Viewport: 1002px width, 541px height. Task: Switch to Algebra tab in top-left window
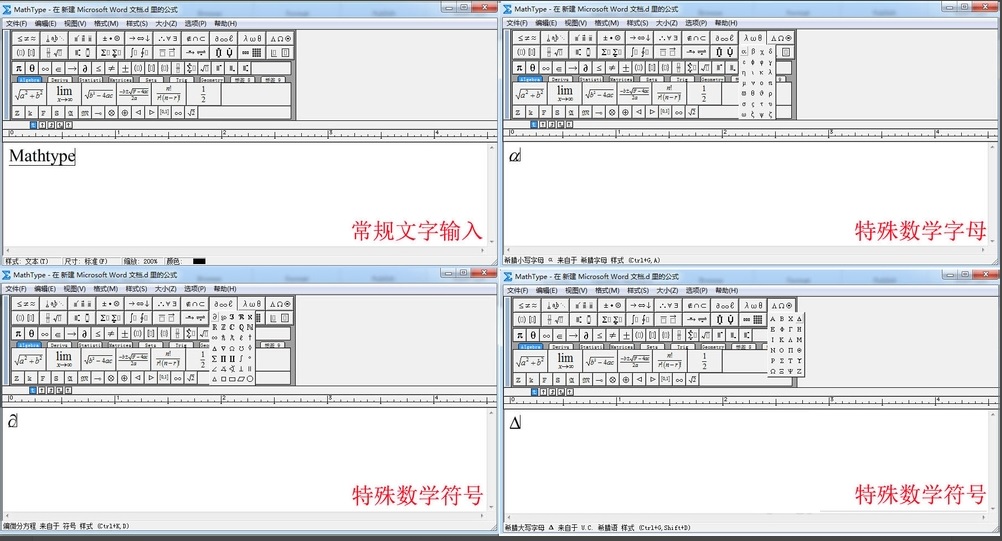[x=29, y=80]
